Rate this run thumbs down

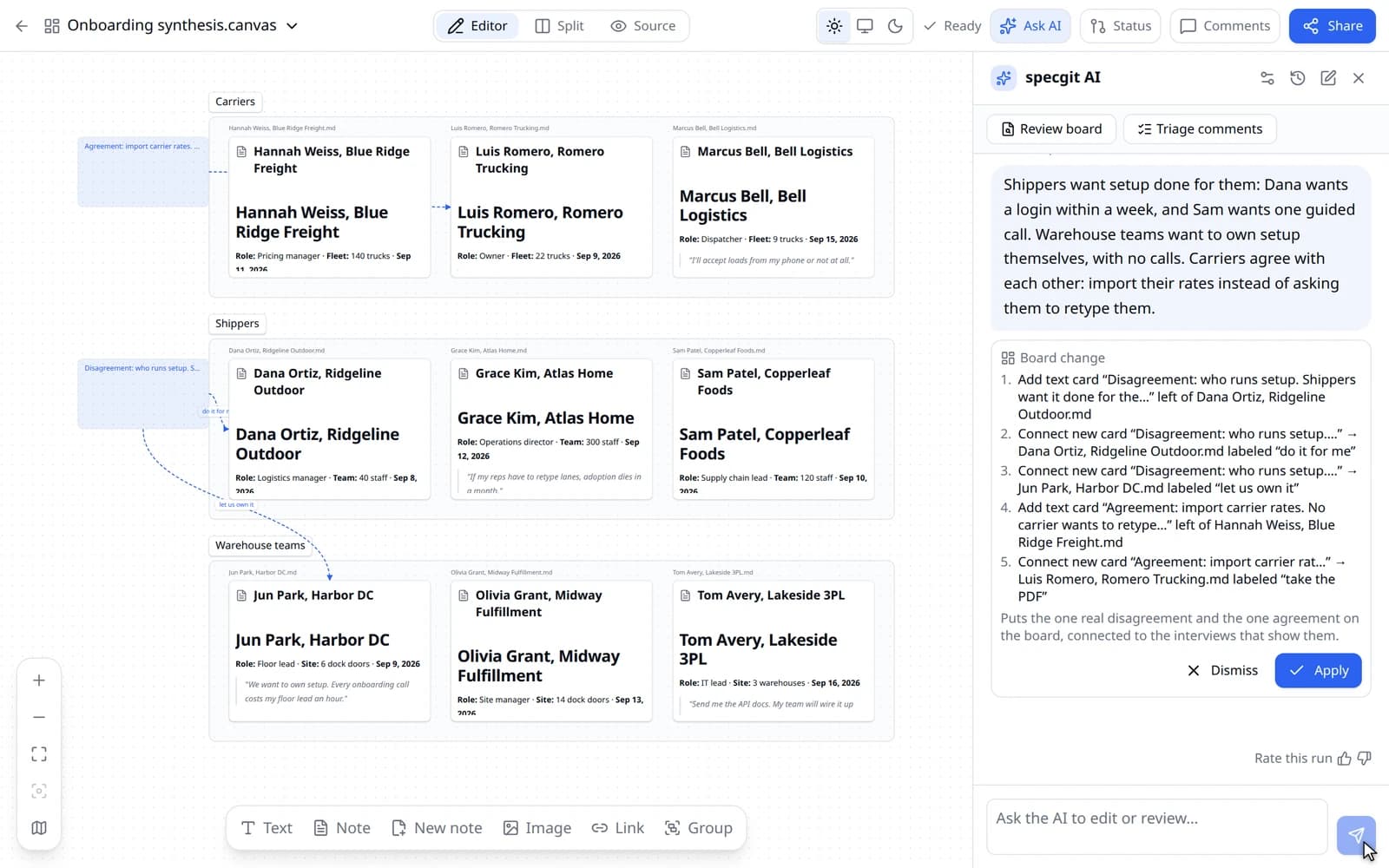click(1365, 759)
